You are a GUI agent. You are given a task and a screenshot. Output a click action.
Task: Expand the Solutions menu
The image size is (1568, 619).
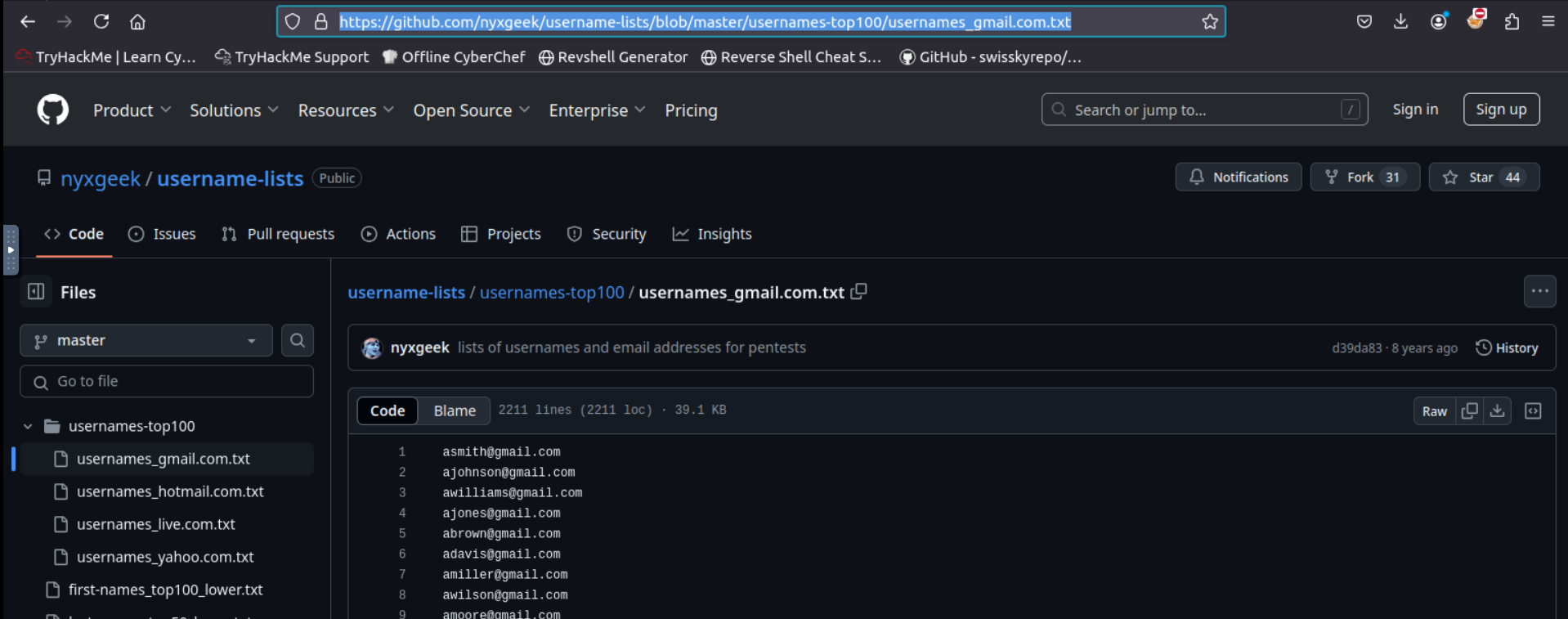[x=234, y=110]
